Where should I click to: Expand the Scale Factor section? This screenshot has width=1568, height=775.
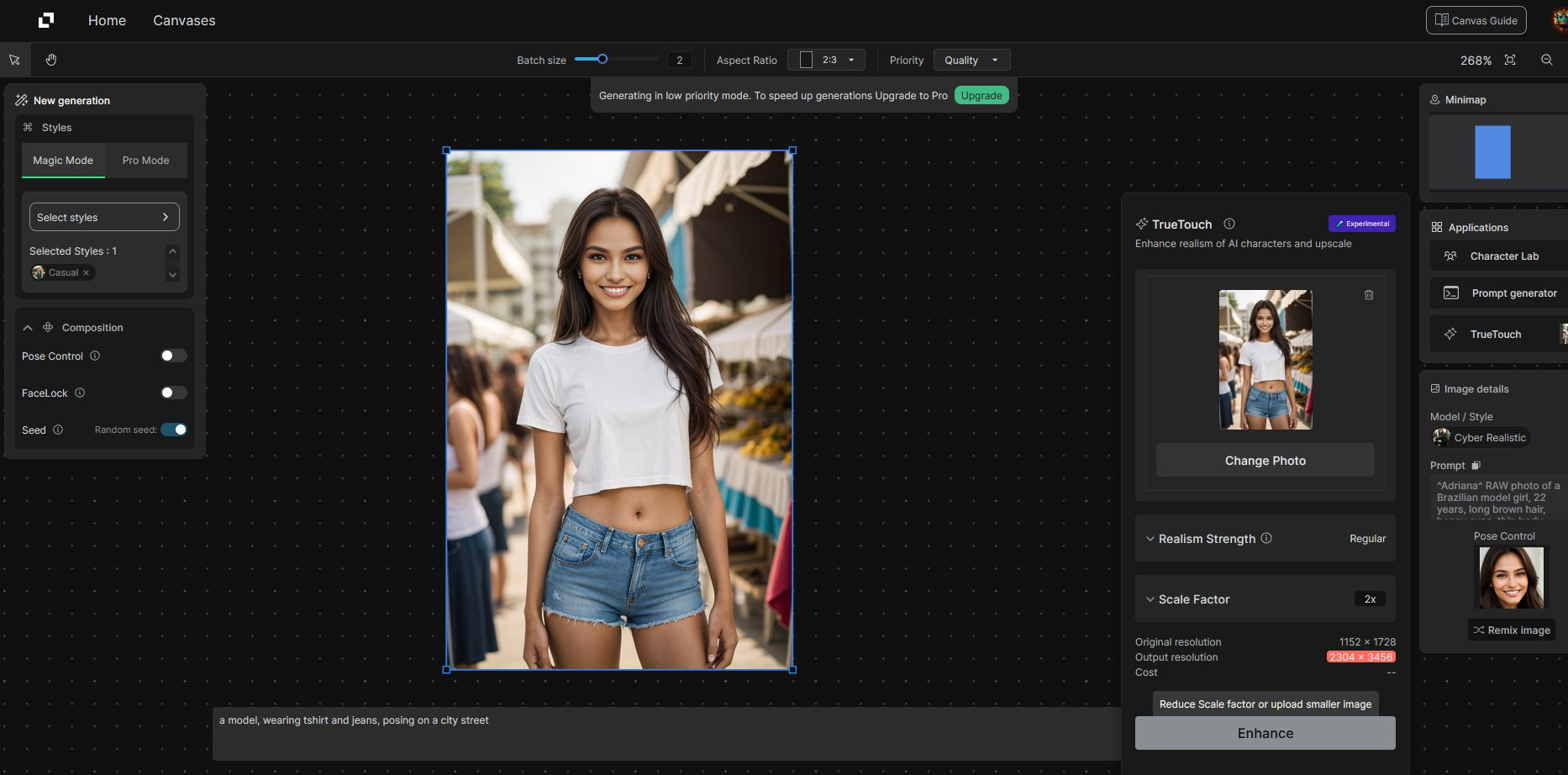click(1150, 599)
